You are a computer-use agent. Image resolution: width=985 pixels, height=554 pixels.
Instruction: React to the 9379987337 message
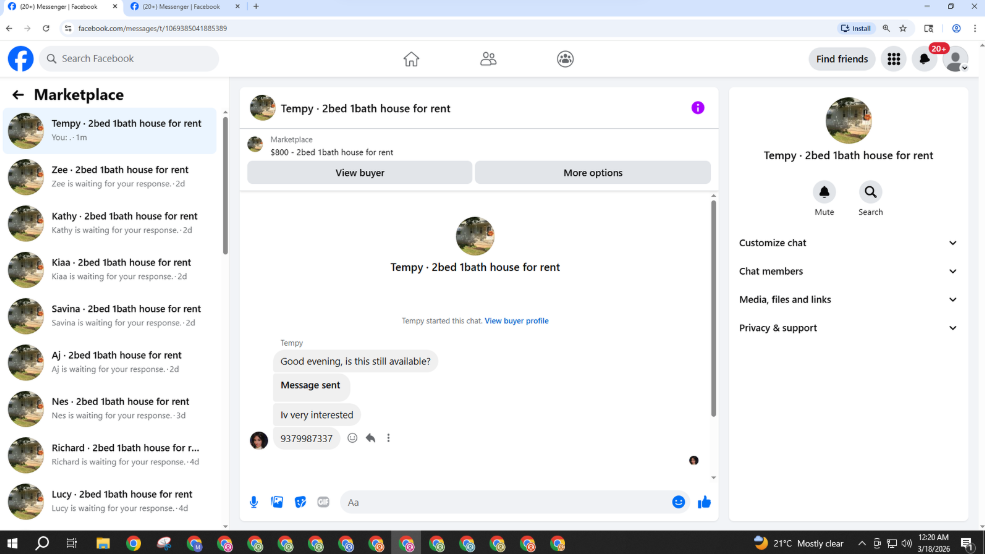click(352, 438)
